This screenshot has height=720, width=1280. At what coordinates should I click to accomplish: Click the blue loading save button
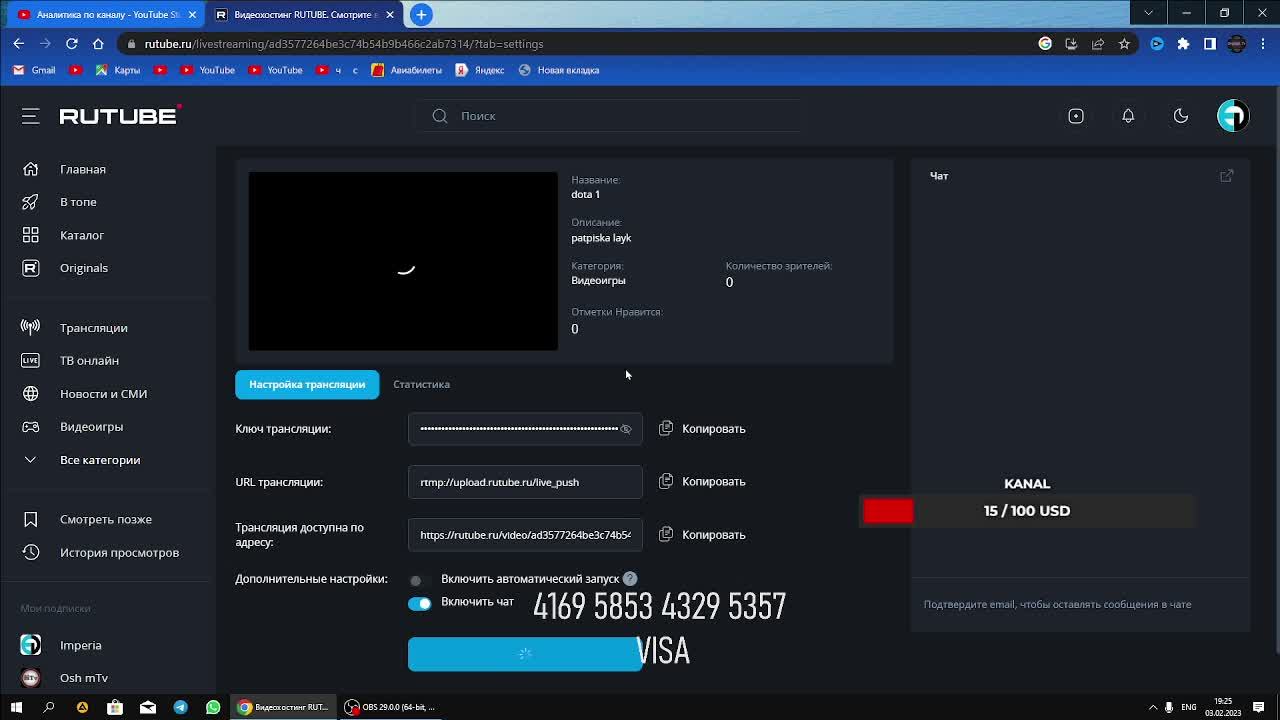click(x=525, y=654)
